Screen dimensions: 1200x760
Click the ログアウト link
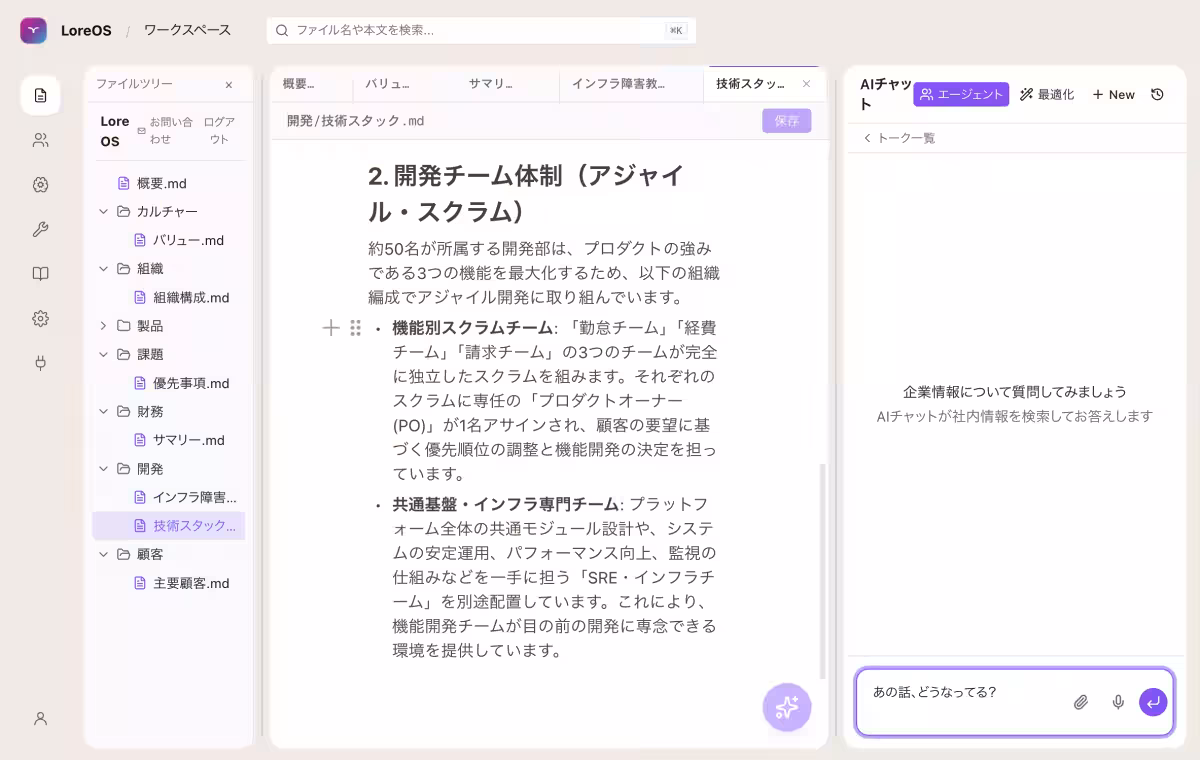click(219, 130)
